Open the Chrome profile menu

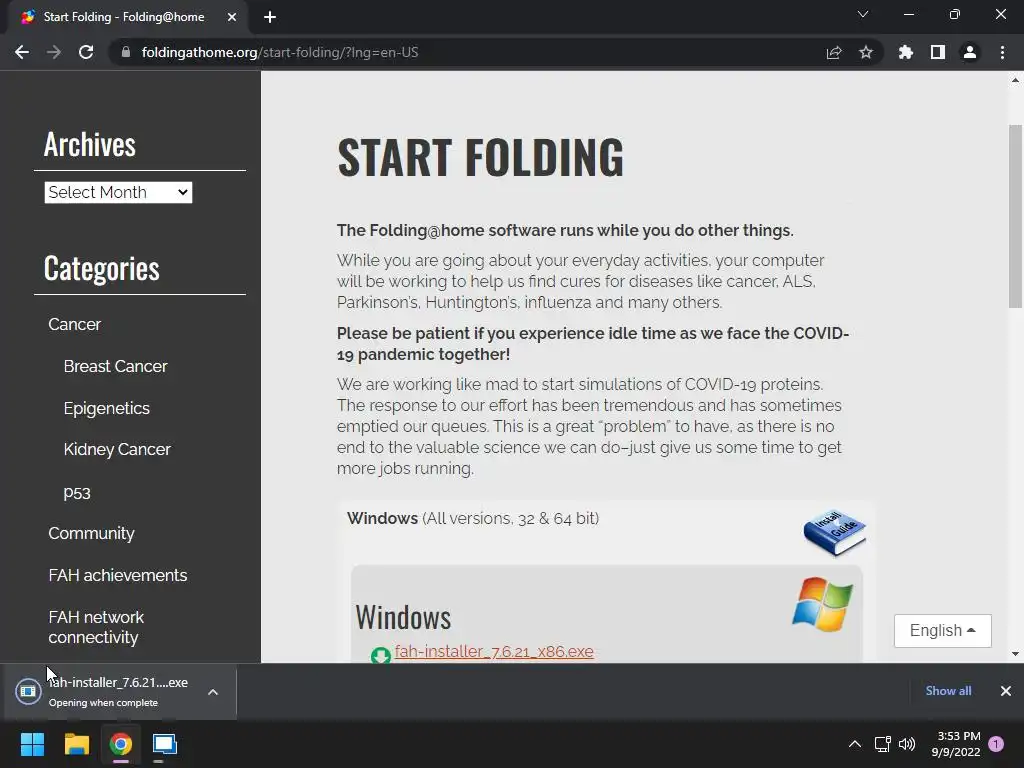(970, 52)
